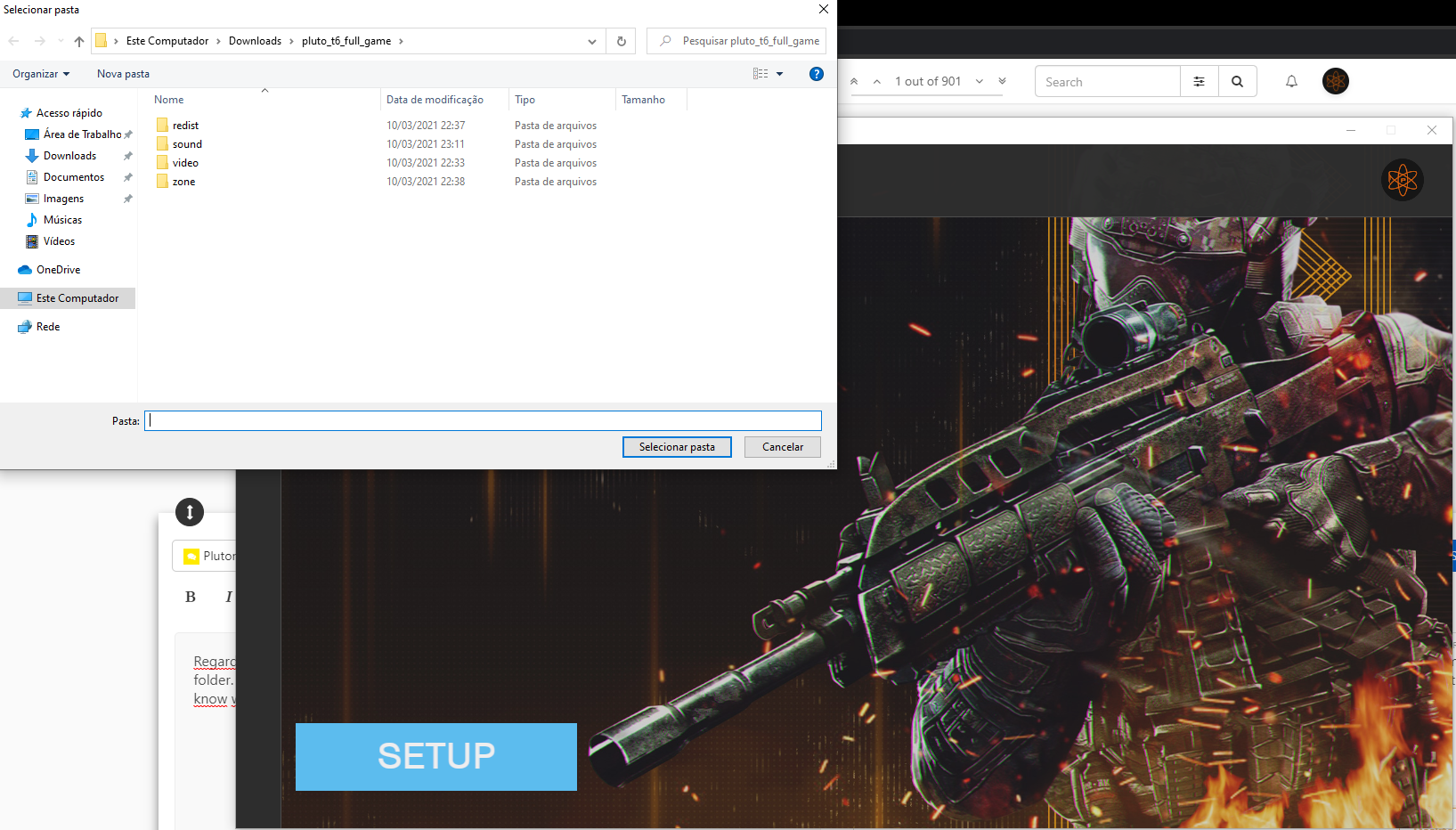Select the zone folder
This screenshot has height=830, width=1456.
tap(183, 182)
